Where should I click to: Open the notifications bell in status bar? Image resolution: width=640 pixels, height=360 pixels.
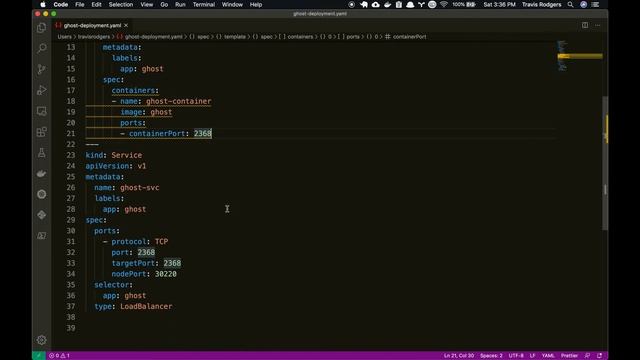pos(600,356)
